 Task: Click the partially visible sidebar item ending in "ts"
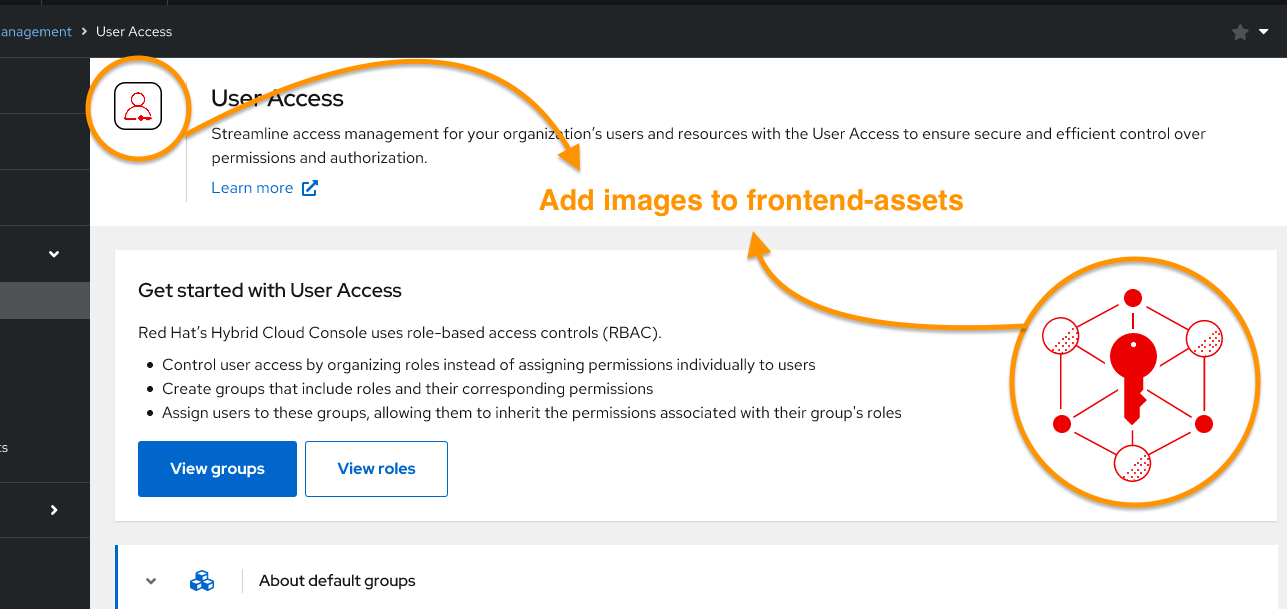5,447
